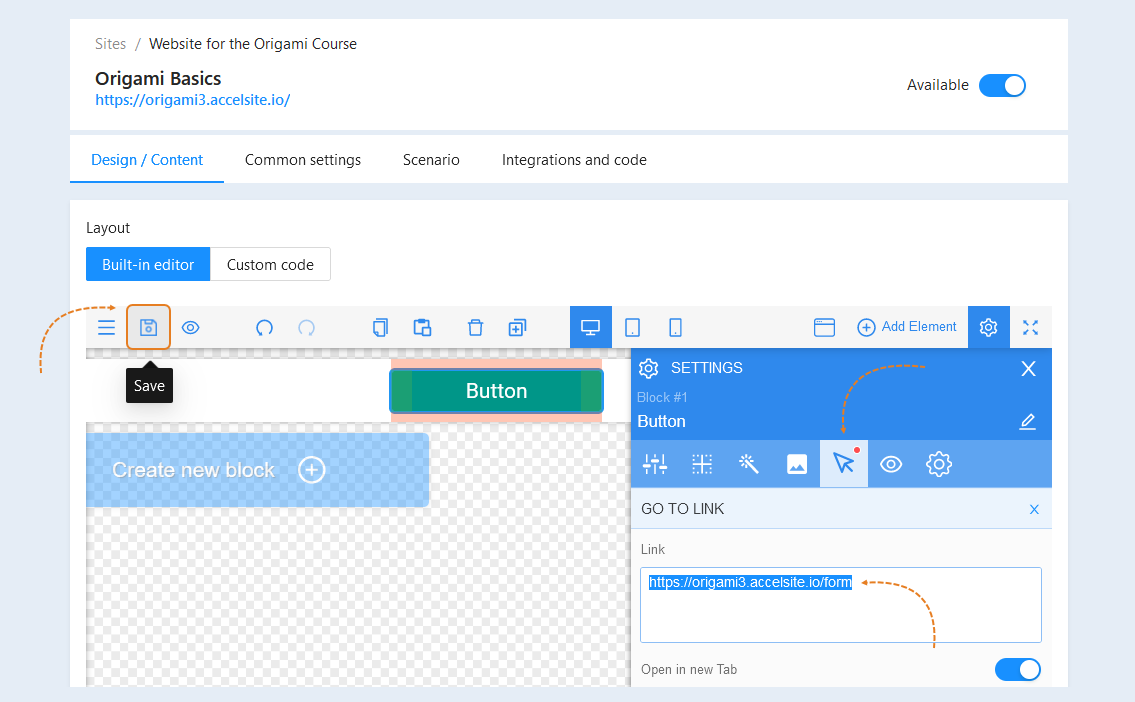
Task: Close the Settings panel
Action: pos(1028,368)
